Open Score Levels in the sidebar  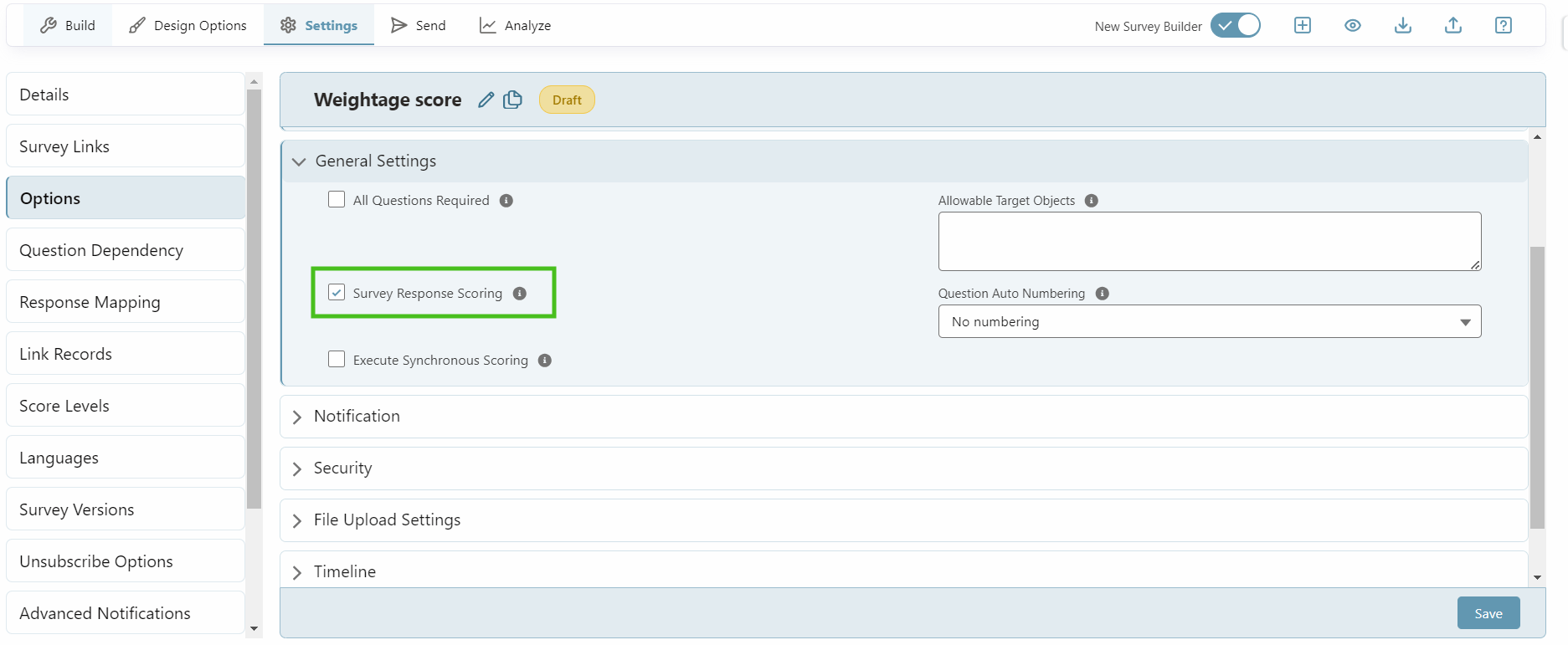pos(126,406)
